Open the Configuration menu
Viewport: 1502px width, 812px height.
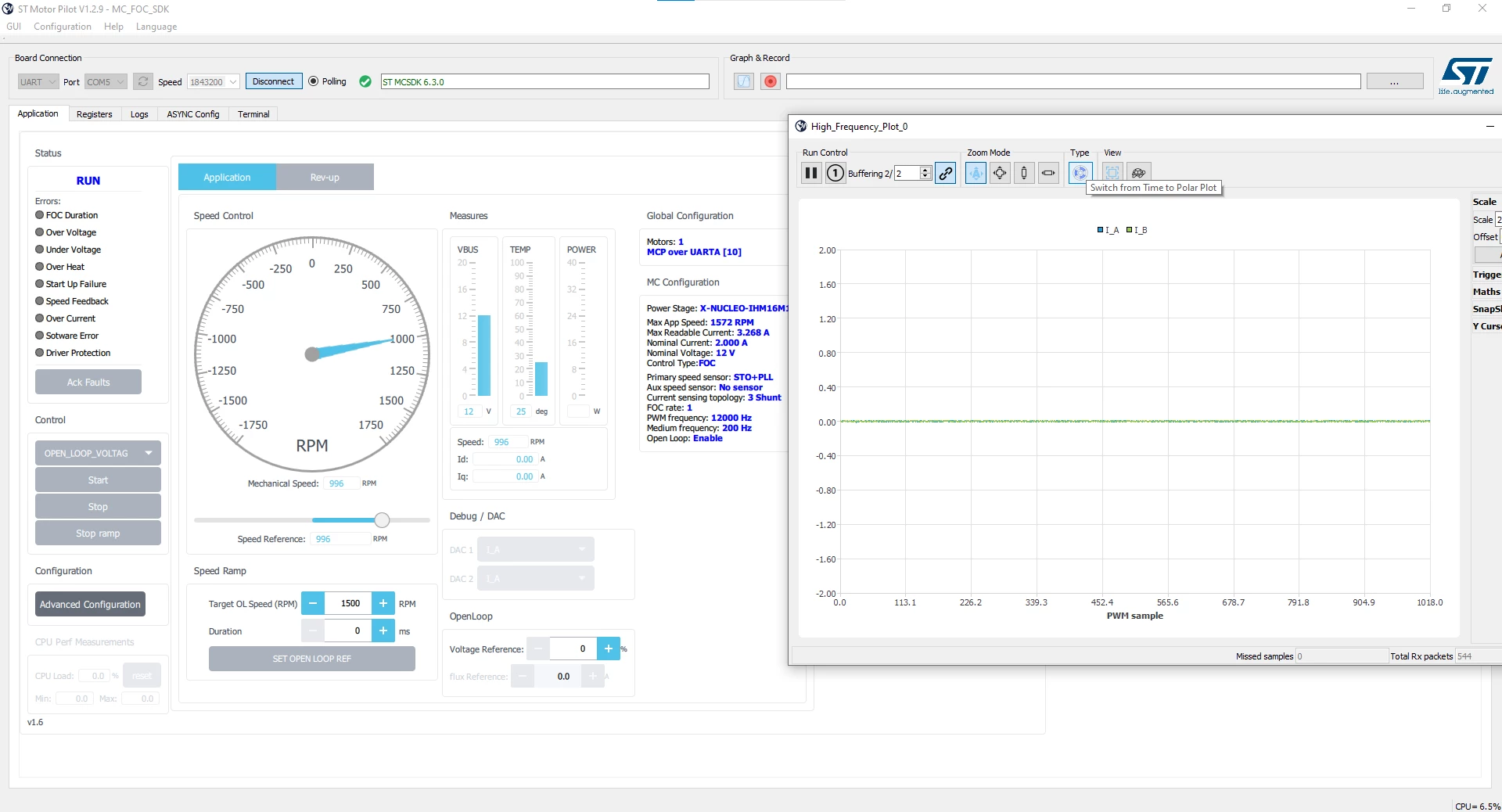tap(63, 27)
